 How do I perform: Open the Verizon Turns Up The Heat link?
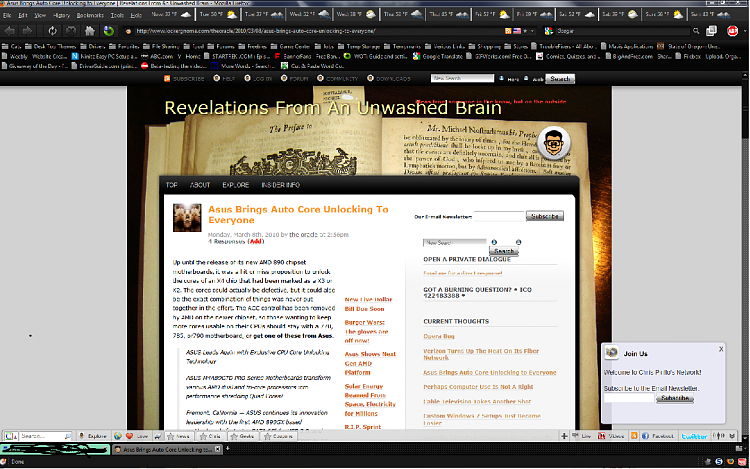tap(481, 354)
